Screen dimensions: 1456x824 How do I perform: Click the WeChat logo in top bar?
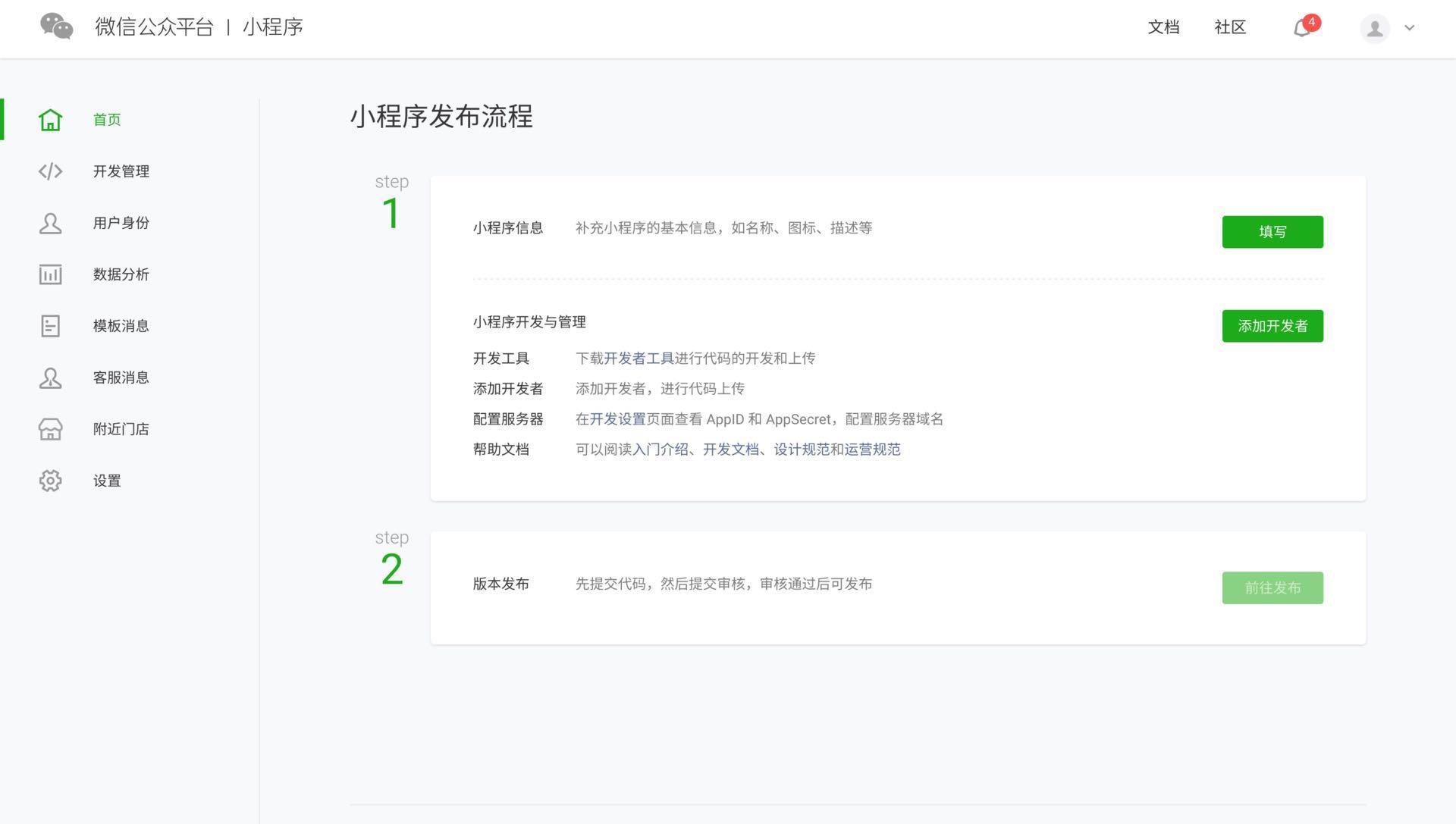(57, 27)
